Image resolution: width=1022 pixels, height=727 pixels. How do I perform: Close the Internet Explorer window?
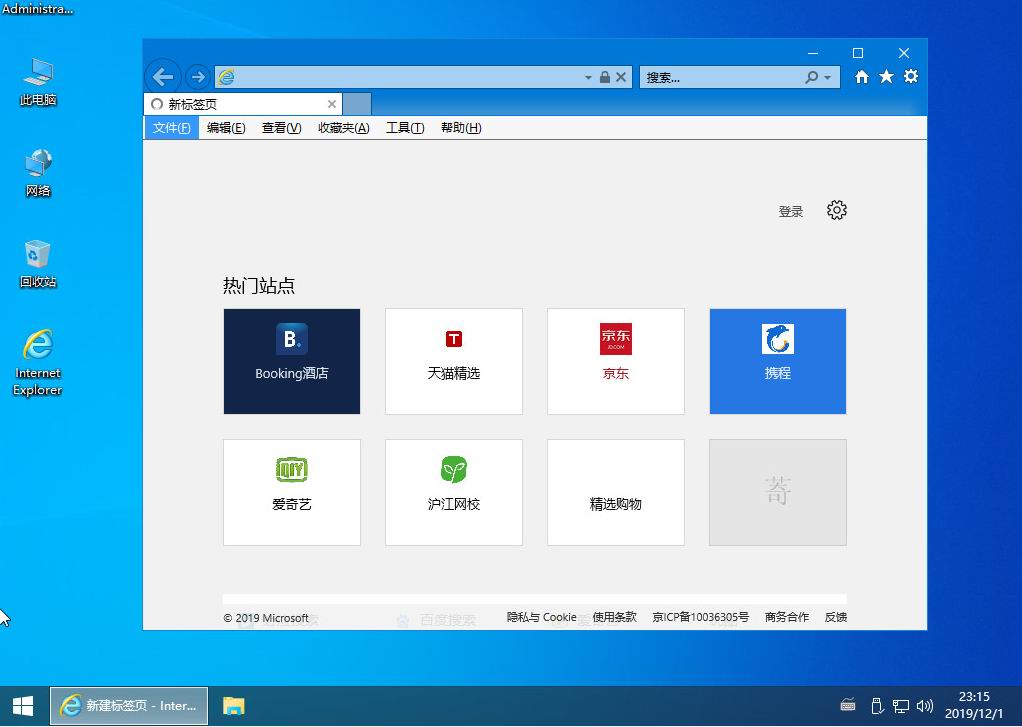tap(903, 53)
